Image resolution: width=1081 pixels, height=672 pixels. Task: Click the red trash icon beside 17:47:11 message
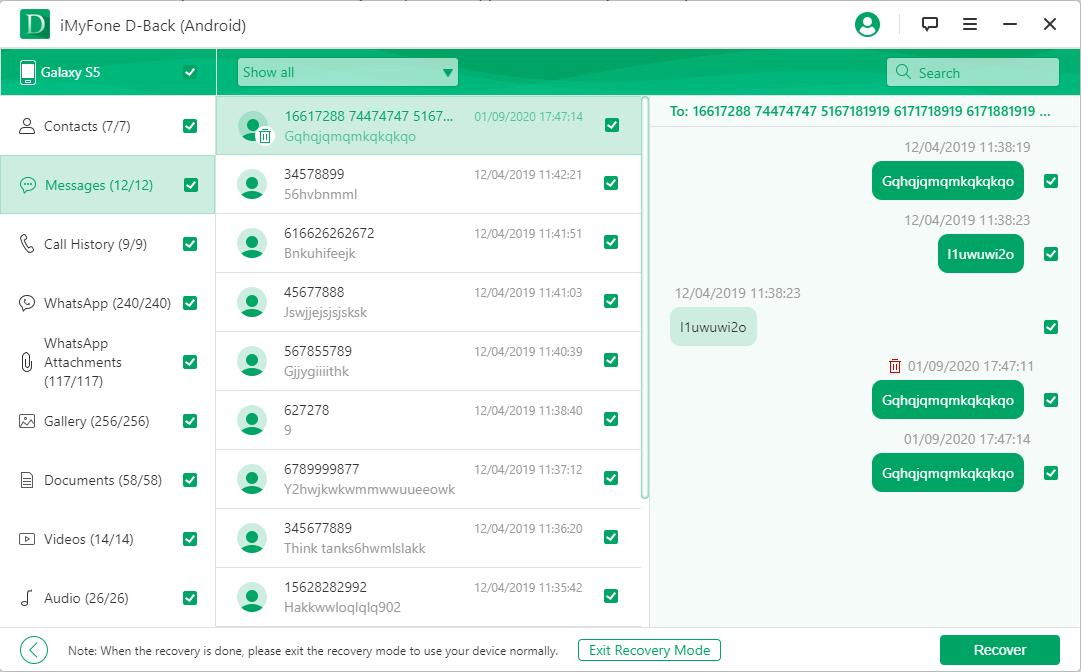pyautogui.click(x=895, y=366)
